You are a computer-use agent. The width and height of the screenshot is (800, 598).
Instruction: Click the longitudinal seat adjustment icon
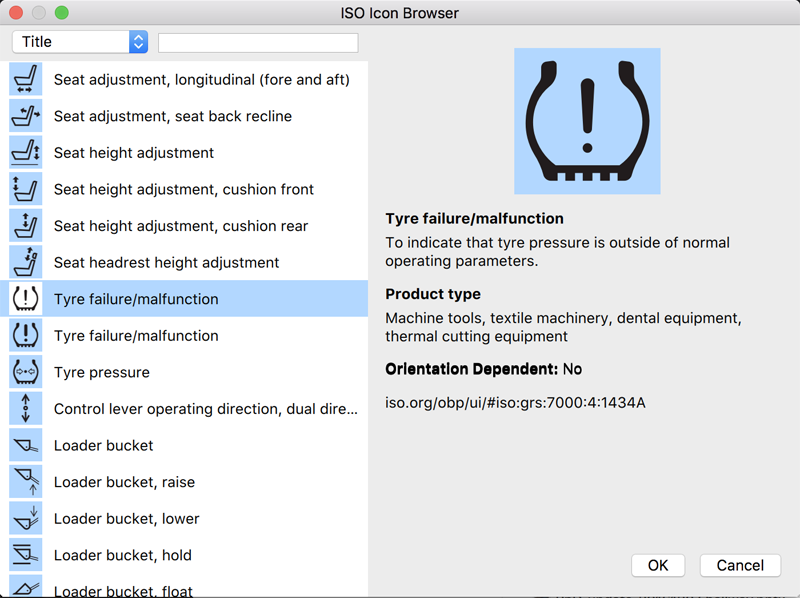[25, 80]
